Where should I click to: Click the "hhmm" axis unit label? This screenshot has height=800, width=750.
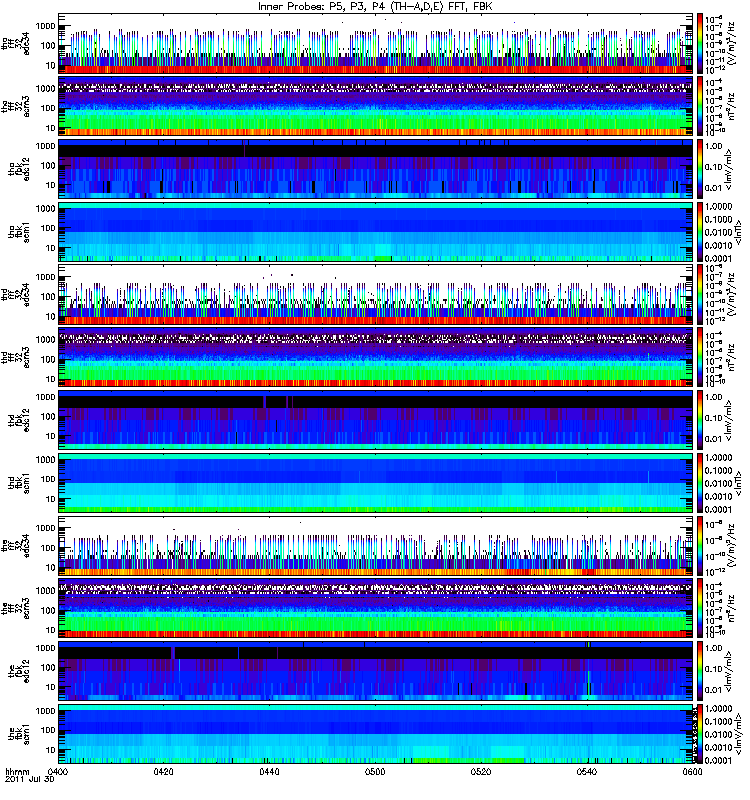coord(17,772)
